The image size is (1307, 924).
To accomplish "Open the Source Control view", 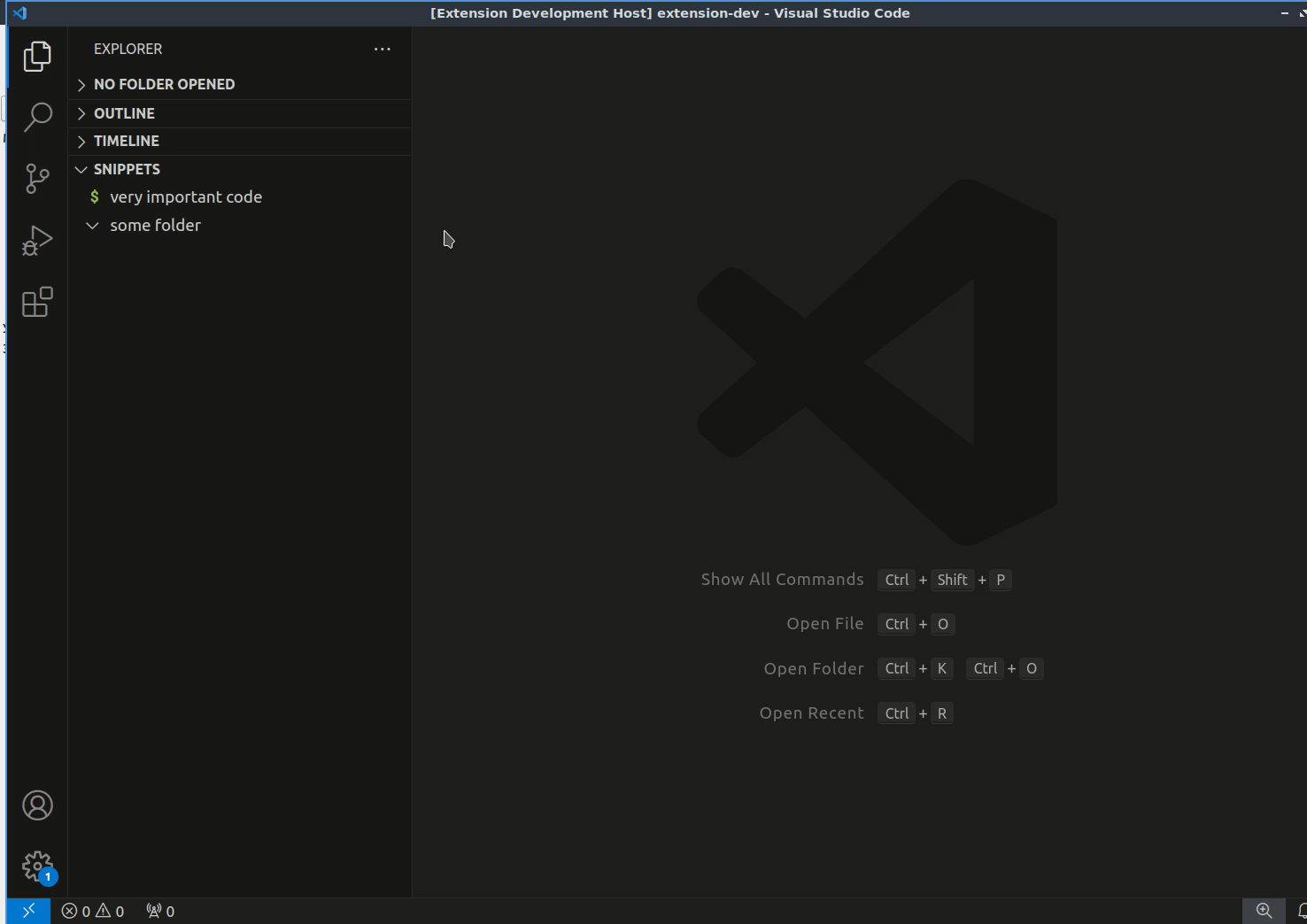I will (x=37, y=179).
